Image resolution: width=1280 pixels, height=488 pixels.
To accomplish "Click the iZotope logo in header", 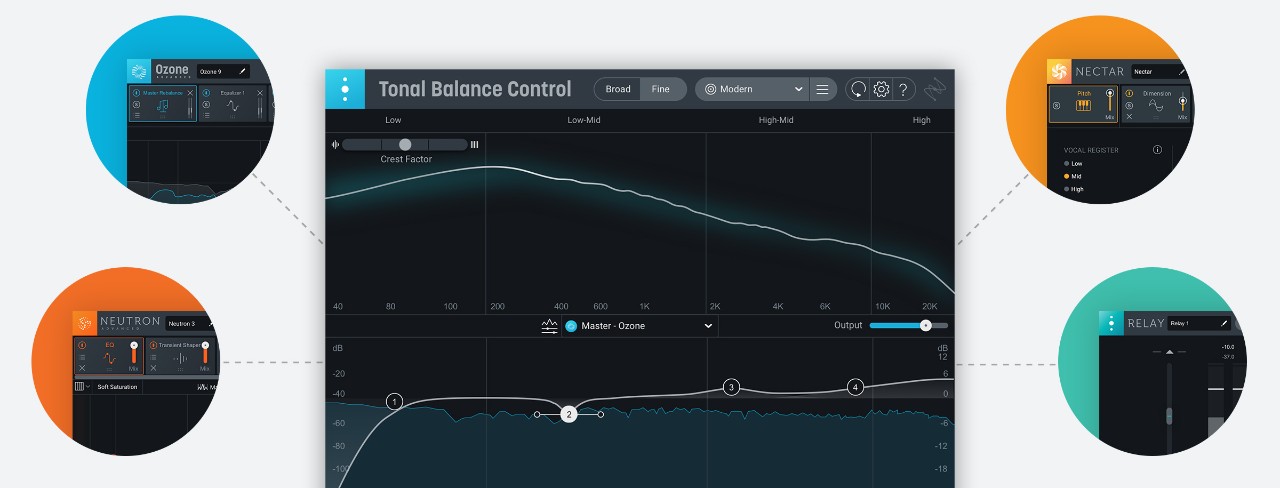I will coord(933,90).
